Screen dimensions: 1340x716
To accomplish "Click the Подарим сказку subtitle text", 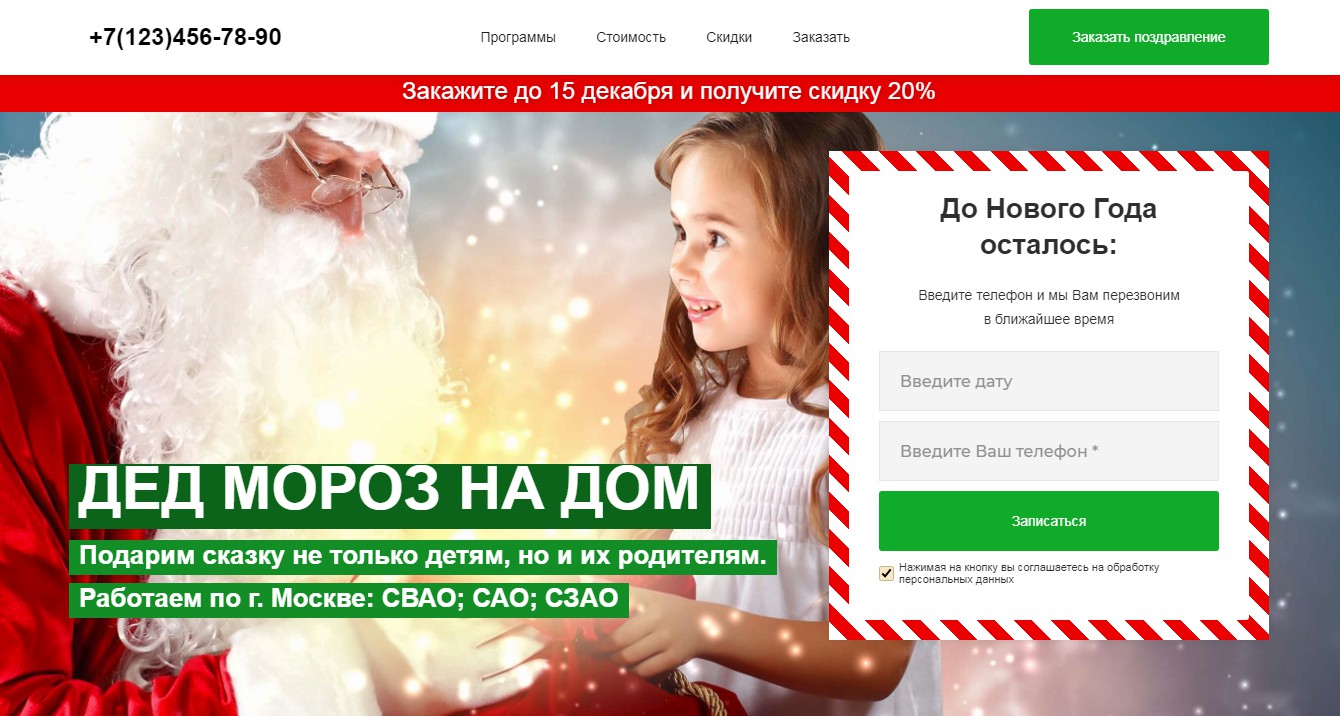I will (422, 556).
